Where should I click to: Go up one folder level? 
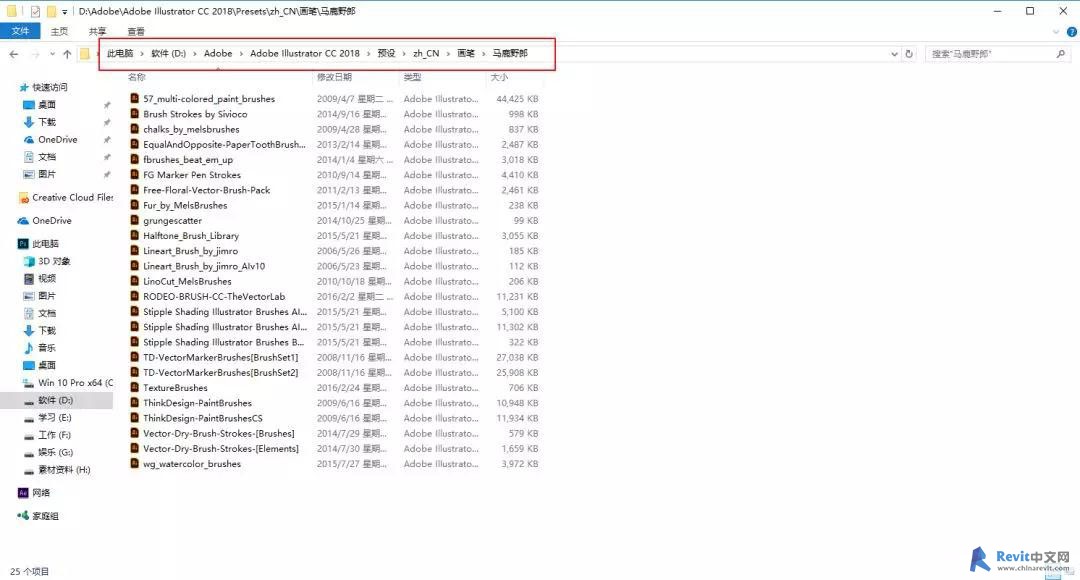click(67, 54)
